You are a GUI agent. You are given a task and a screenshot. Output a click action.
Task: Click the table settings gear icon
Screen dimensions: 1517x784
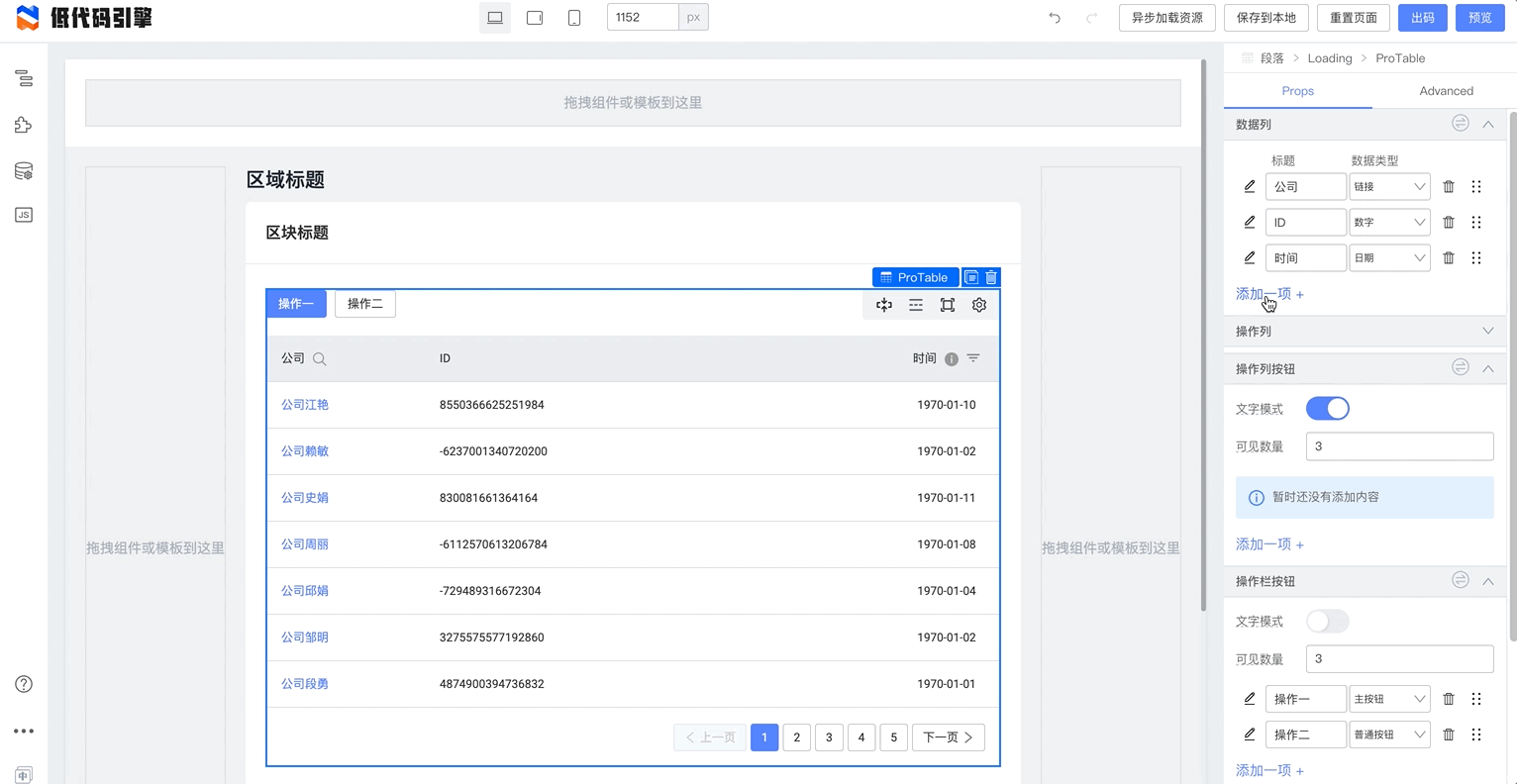click(x=979, y=305)
